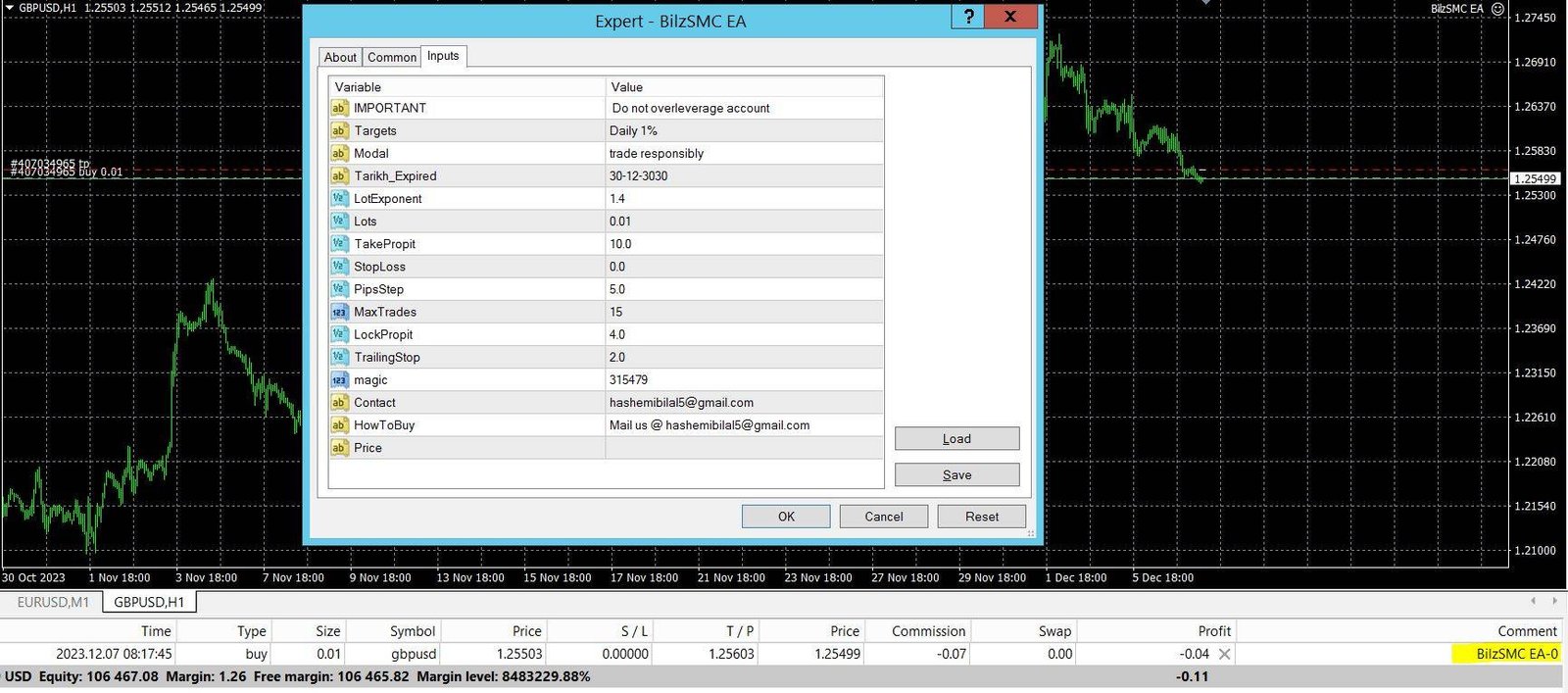Click the tab scroll right arrow
Screen dimensions: 1568x693
tap(1554, 601)
